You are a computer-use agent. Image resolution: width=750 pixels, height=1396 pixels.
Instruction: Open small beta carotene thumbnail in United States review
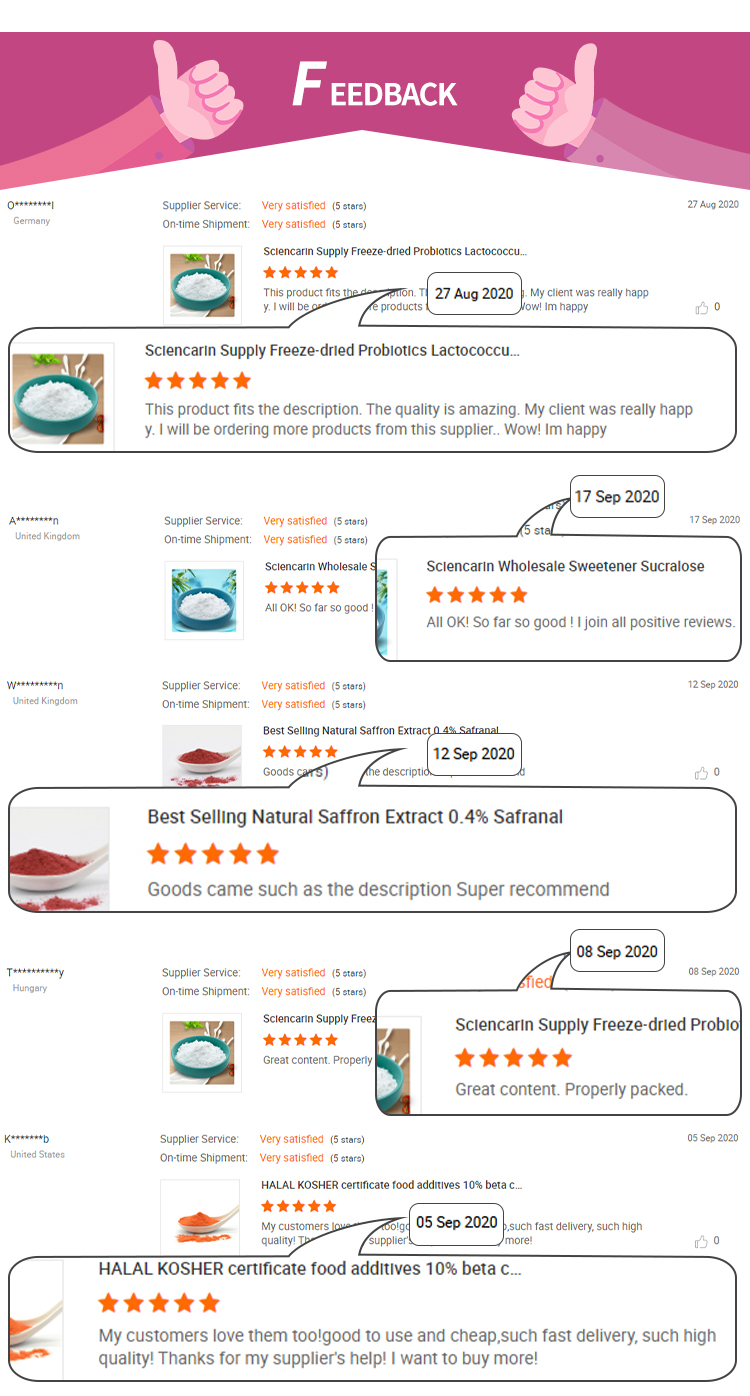(x=200, y=1216)
